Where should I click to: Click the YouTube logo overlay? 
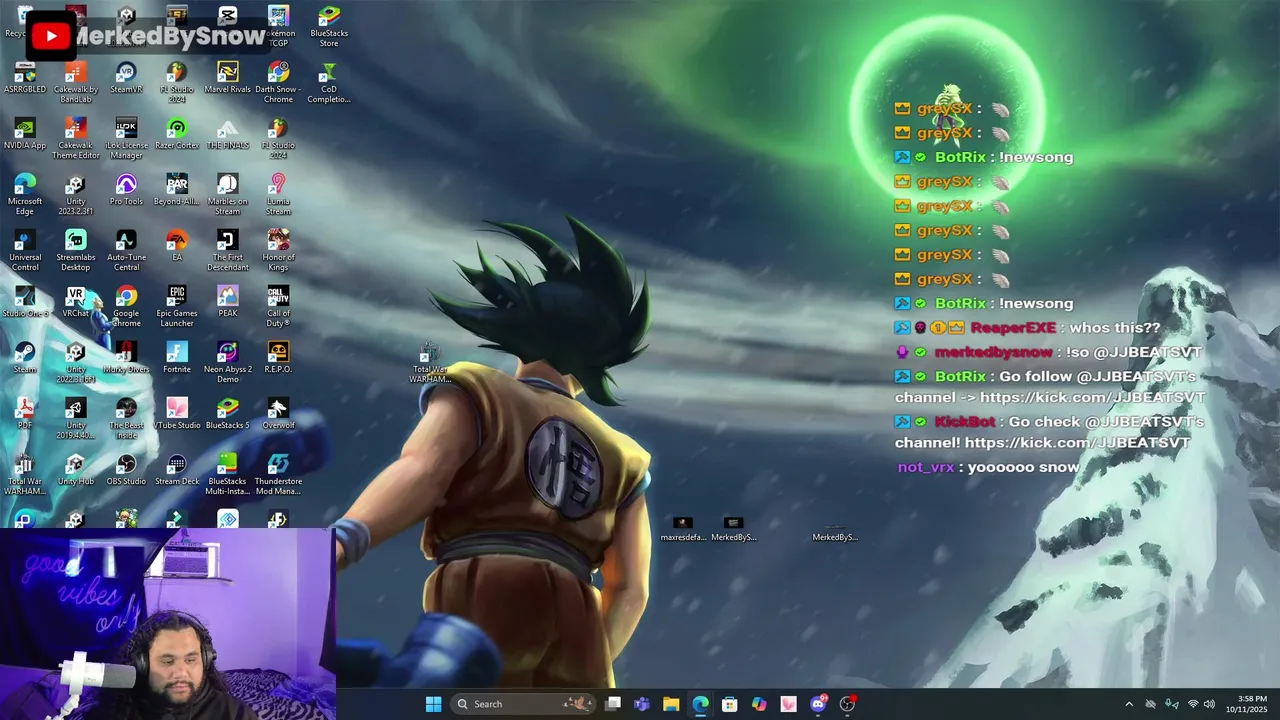[x=50, y=37]
